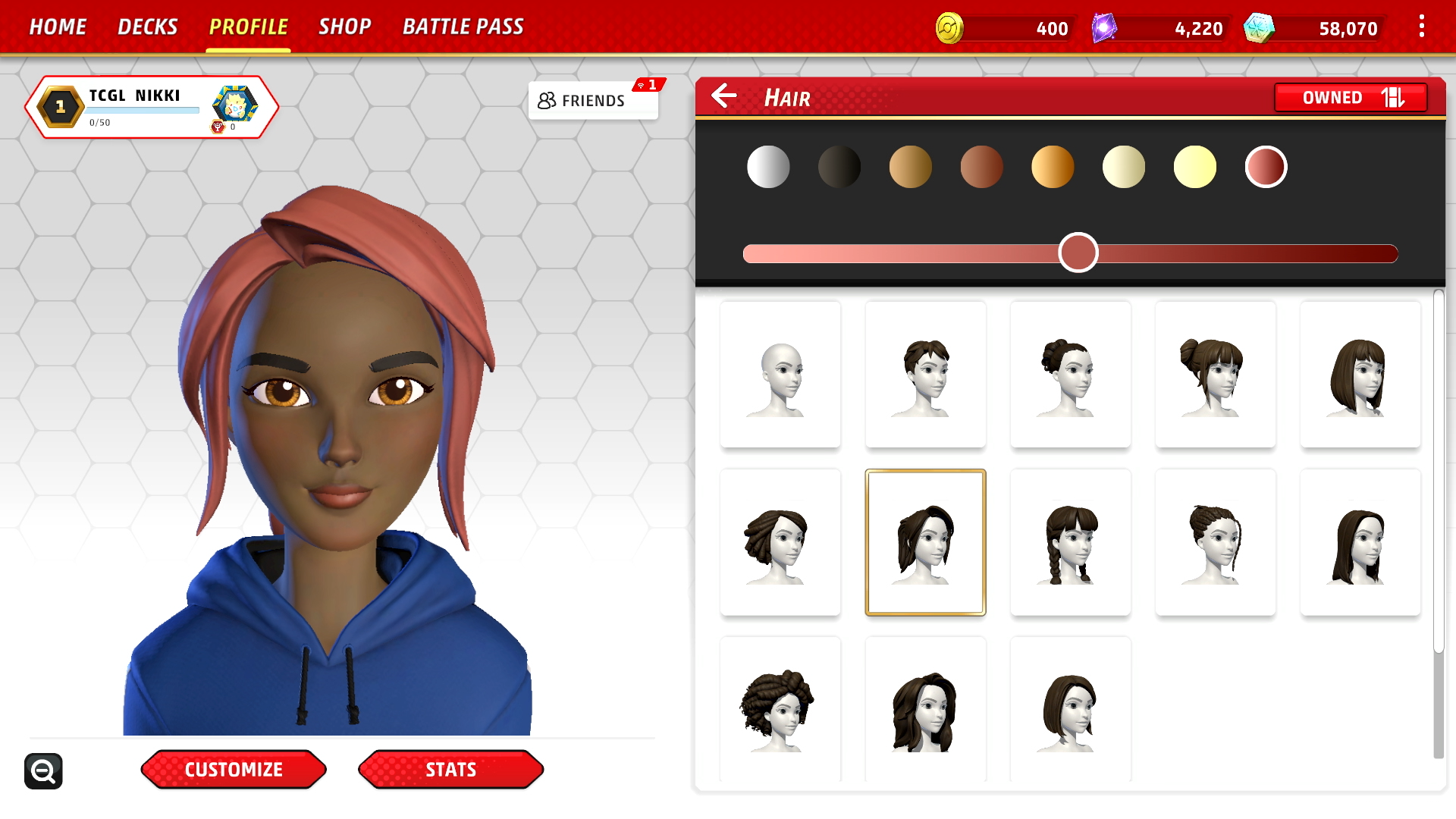
Task: Navigate to HOME menu tab
Action: click(56, 26)
